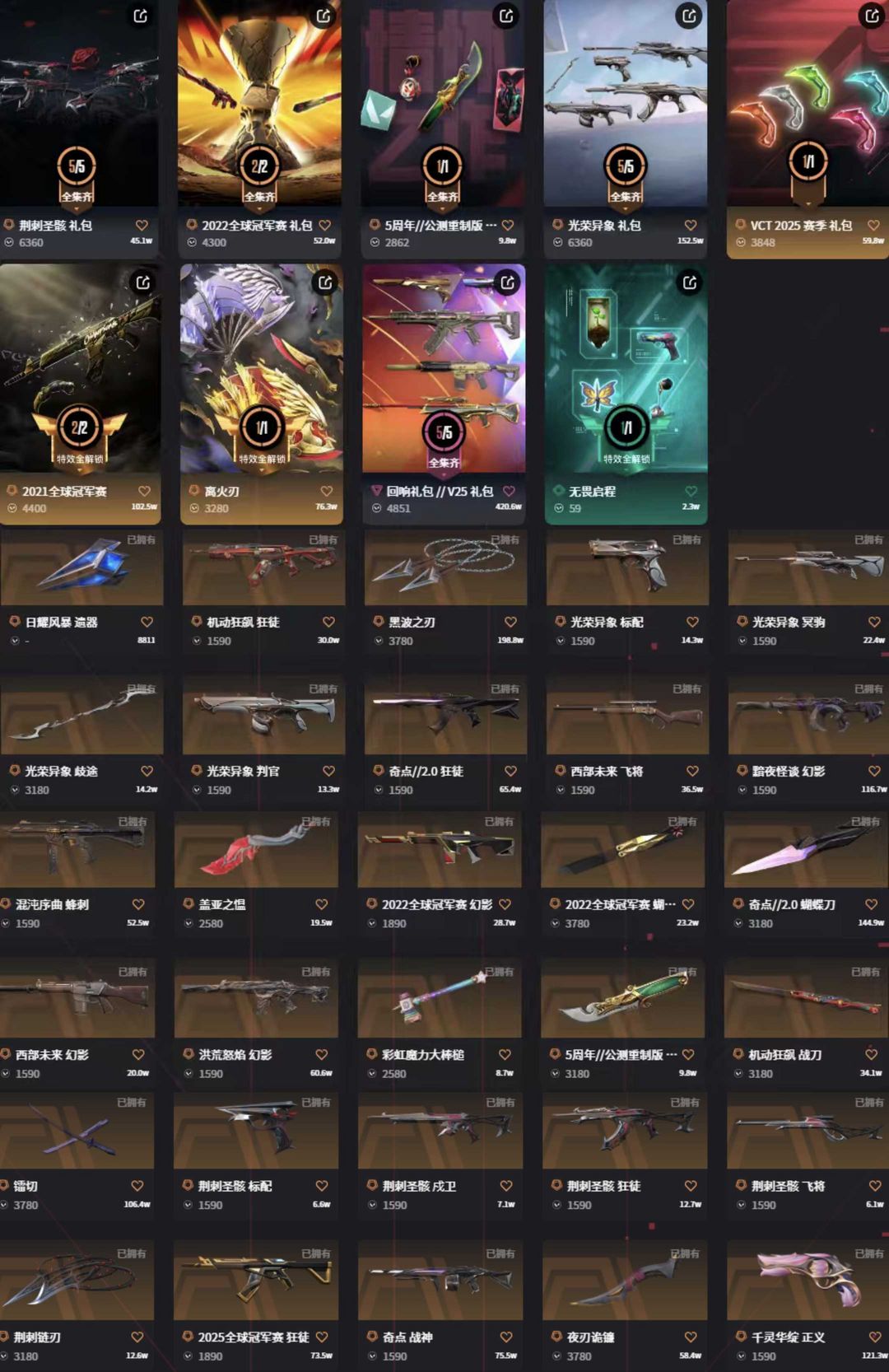
Task: Favorite the 黑波之刃 skin with heart
Action: 510,622
